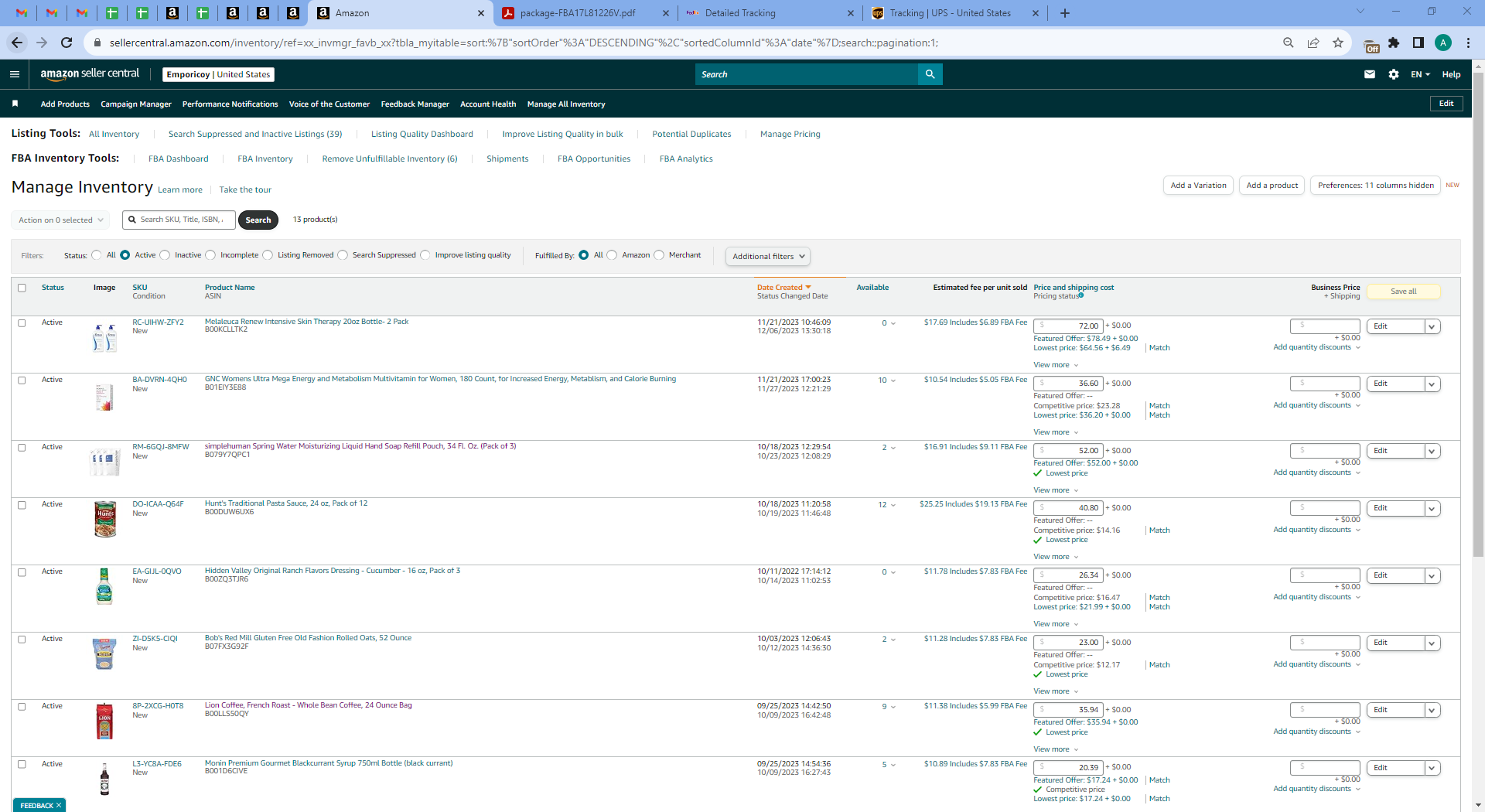This screenshot has height=812, width=1485.
Task: Click the Chrome profile avatar
Action: pyautogui.click(x=1443, y=43)
